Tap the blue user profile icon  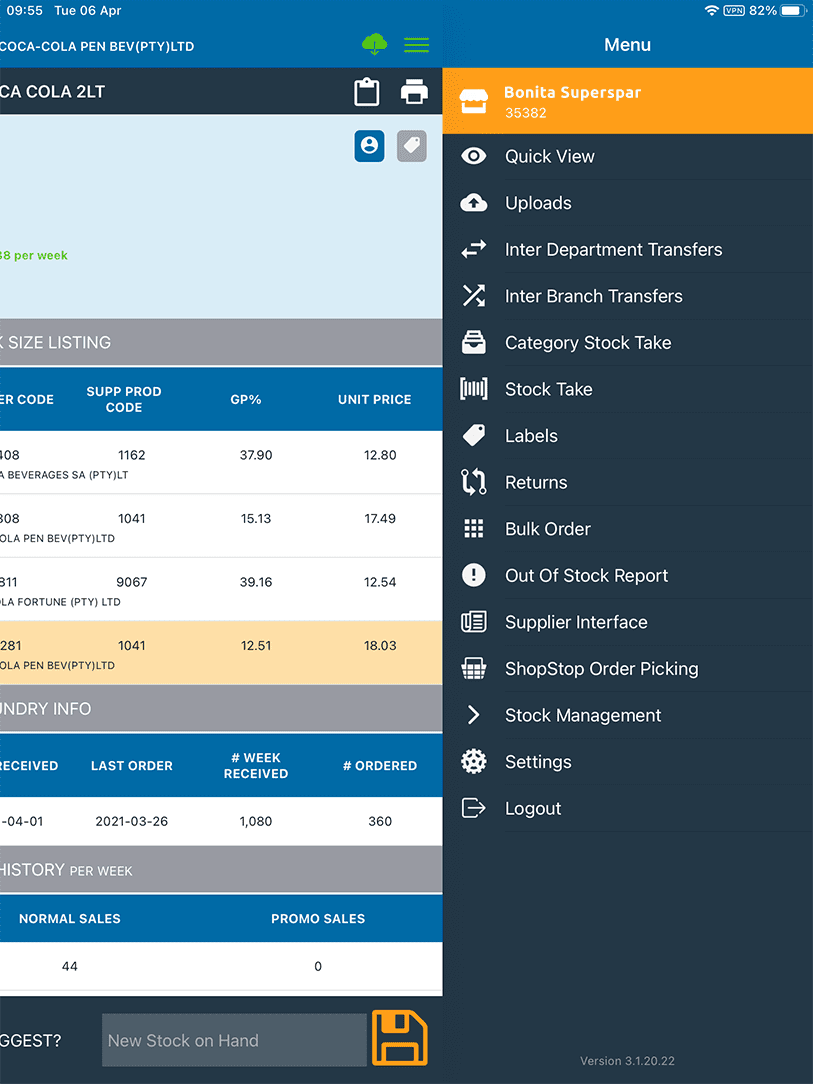370,146
